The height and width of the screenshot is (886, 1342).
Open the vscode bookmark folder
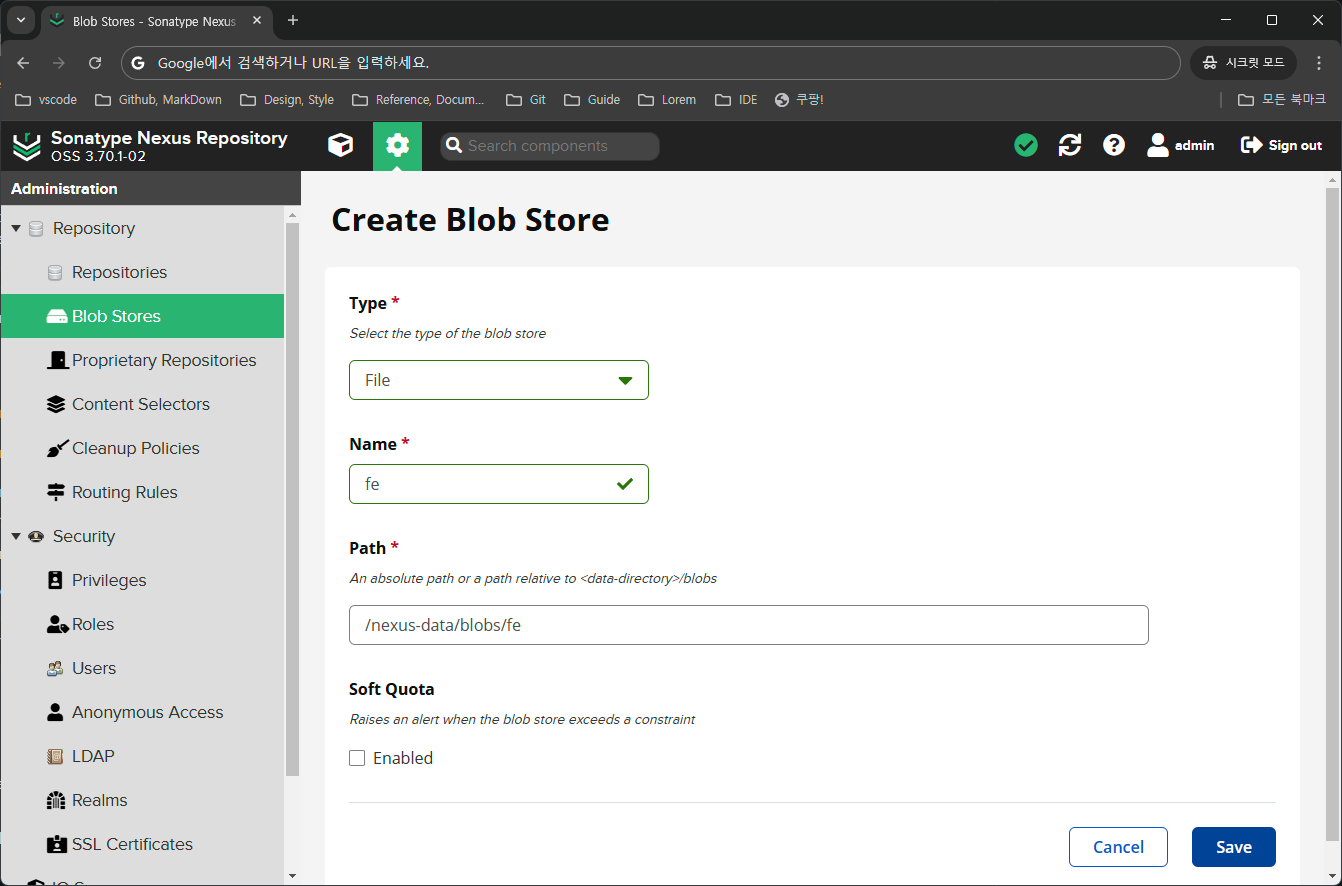pos(46,99)
